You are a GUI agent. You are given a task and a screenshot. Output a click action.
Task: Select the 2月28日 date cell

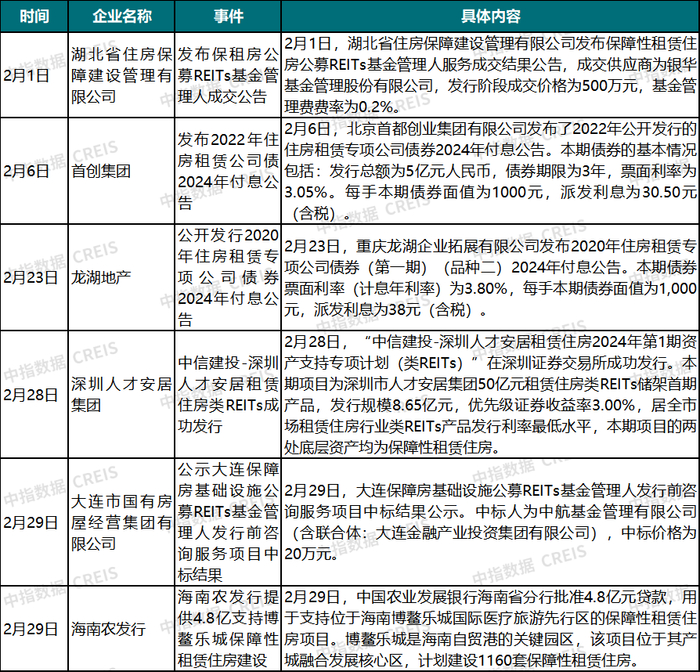click(x=34, y=394)
